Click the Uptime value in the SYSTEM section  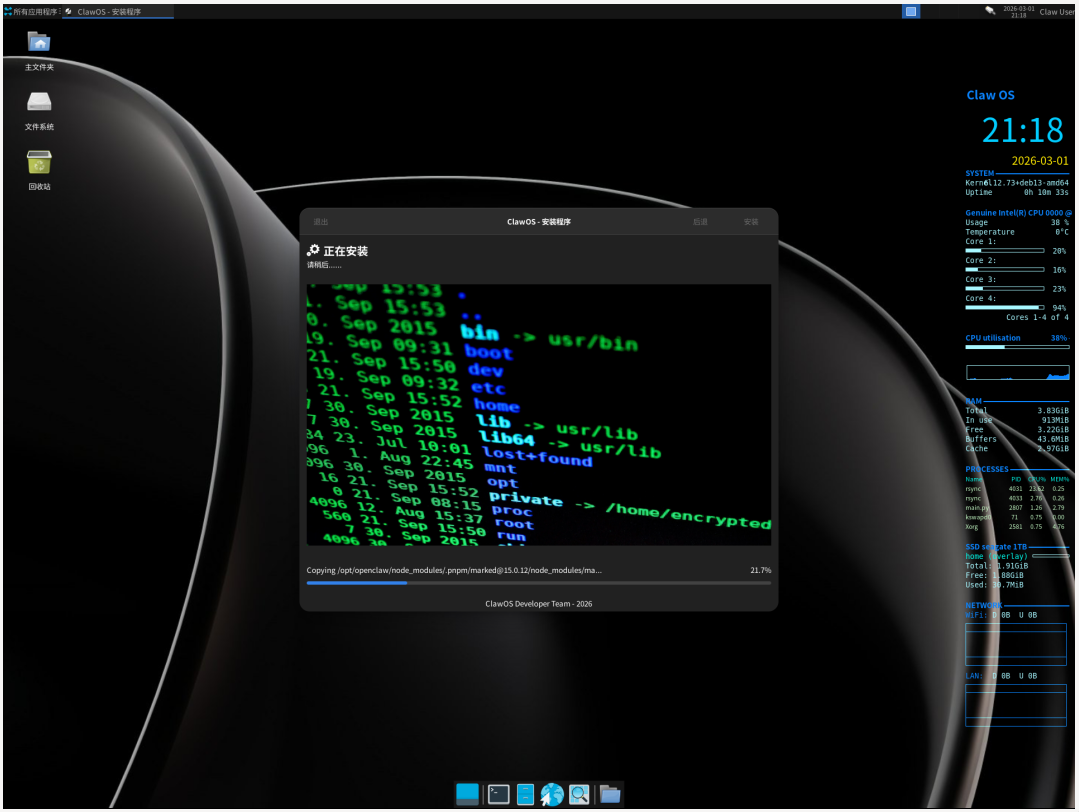(x=1046, y=193)
